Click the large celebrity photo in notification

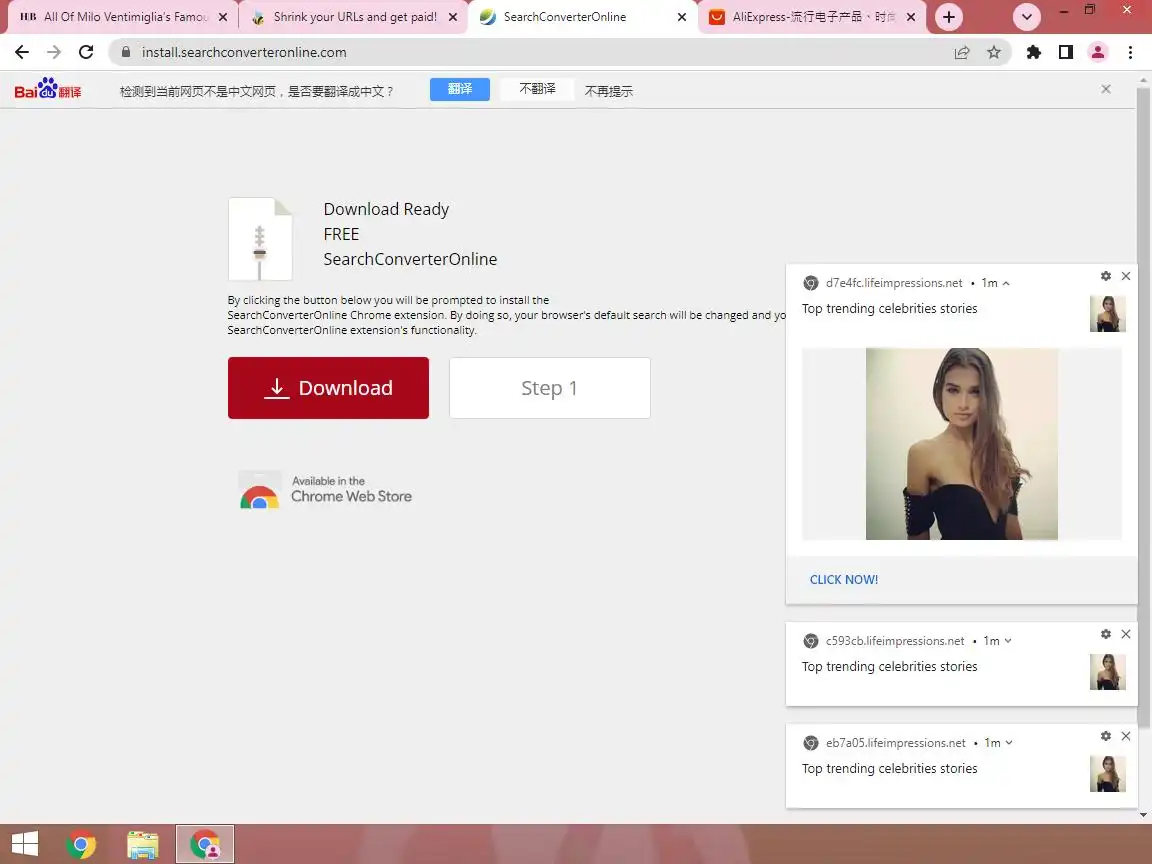(x=962, y=444)
